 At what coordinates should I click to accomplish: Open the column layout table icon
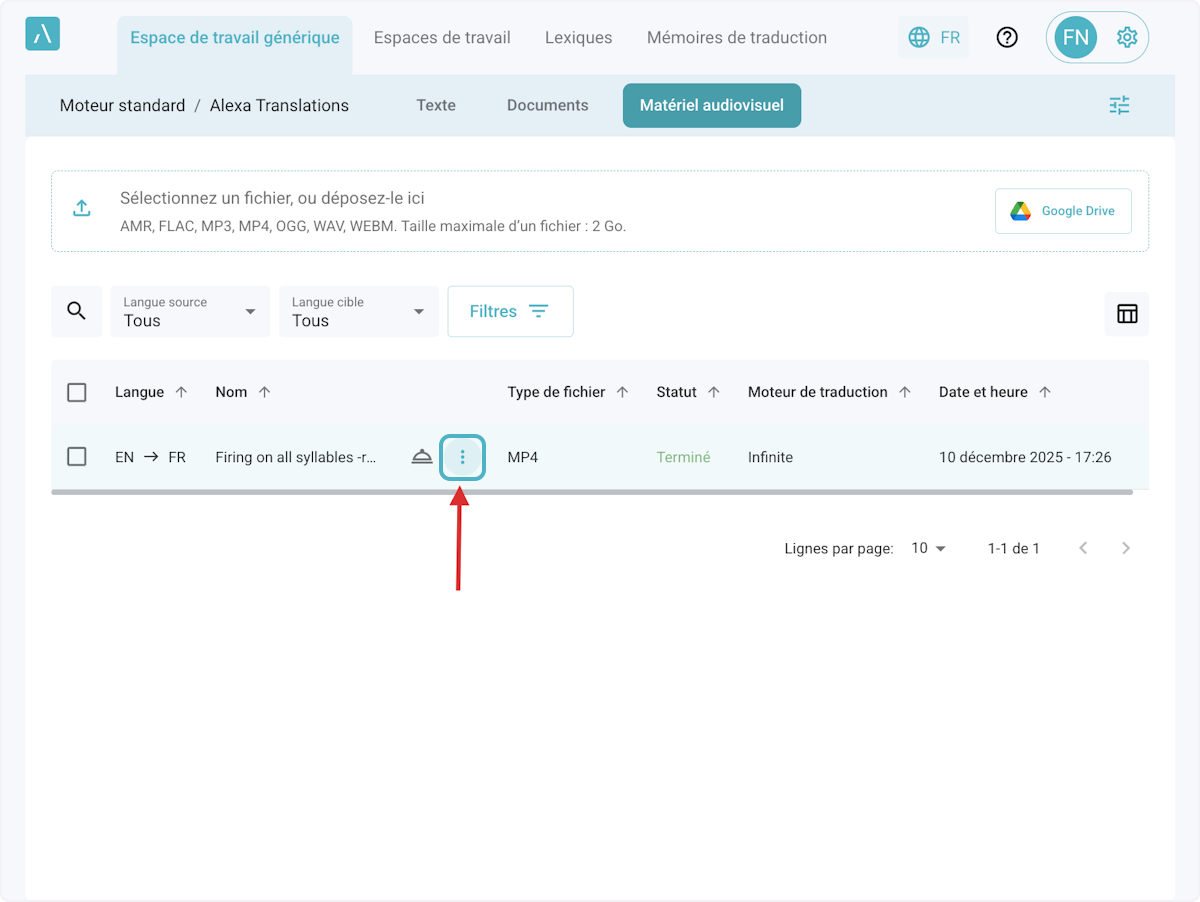[x=1127, y=313]
